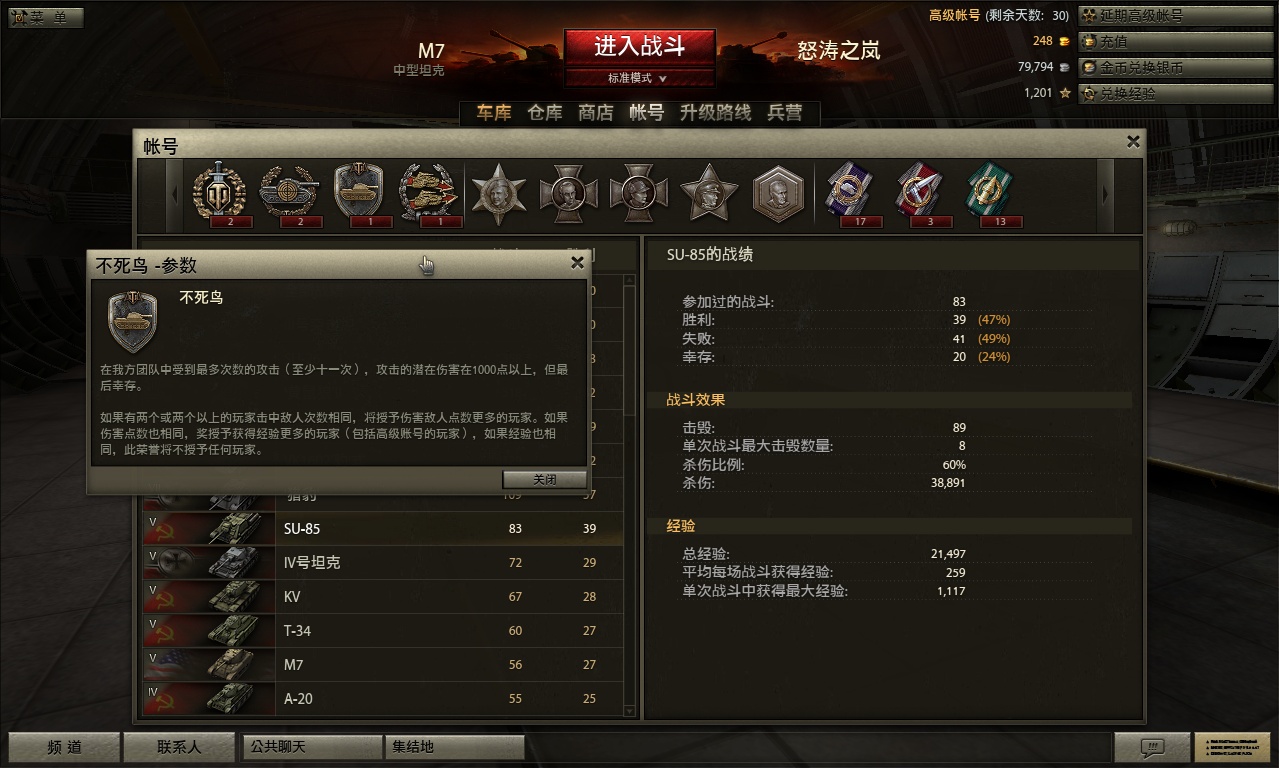
Task: Switch to the 商店 tab
Action: point(595,113)
